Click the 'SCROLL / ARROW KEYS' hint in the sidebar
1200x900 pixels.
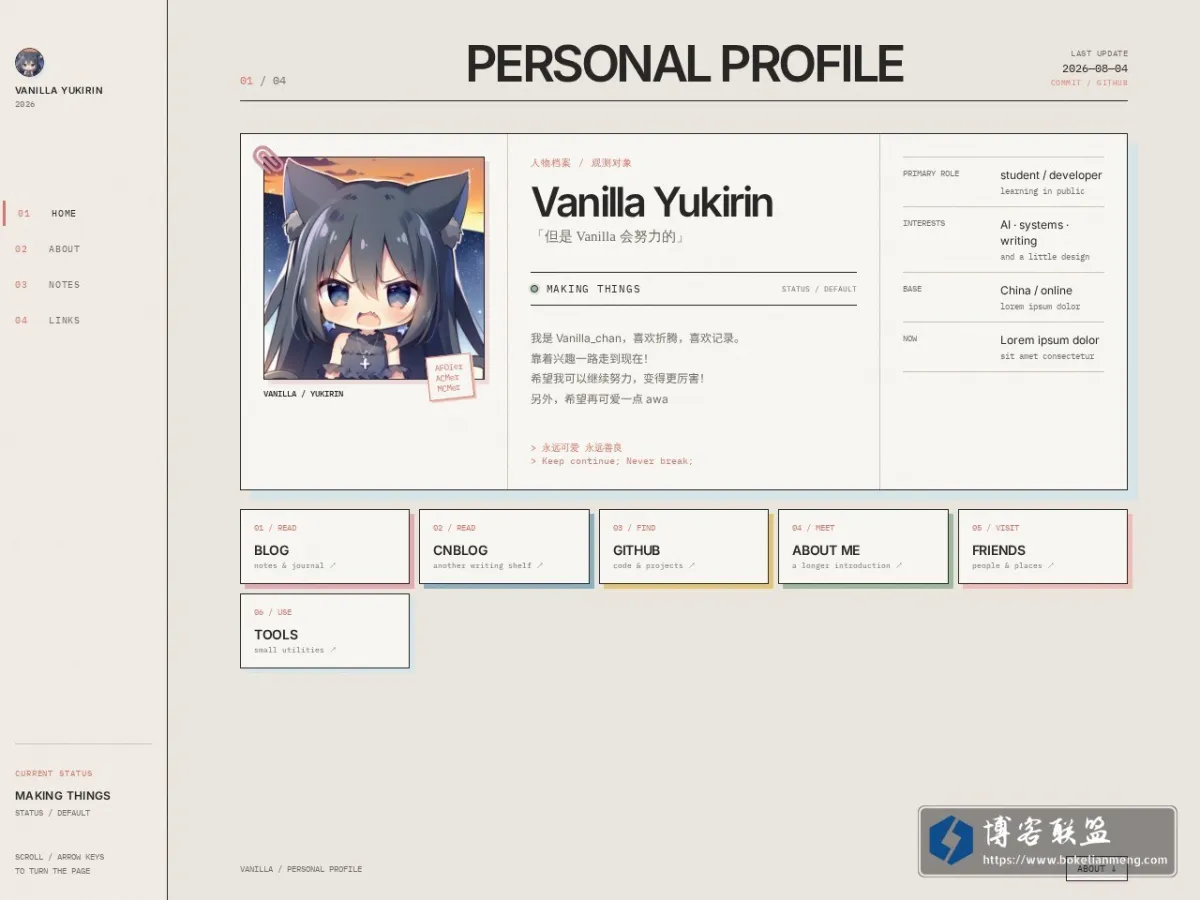60,857
